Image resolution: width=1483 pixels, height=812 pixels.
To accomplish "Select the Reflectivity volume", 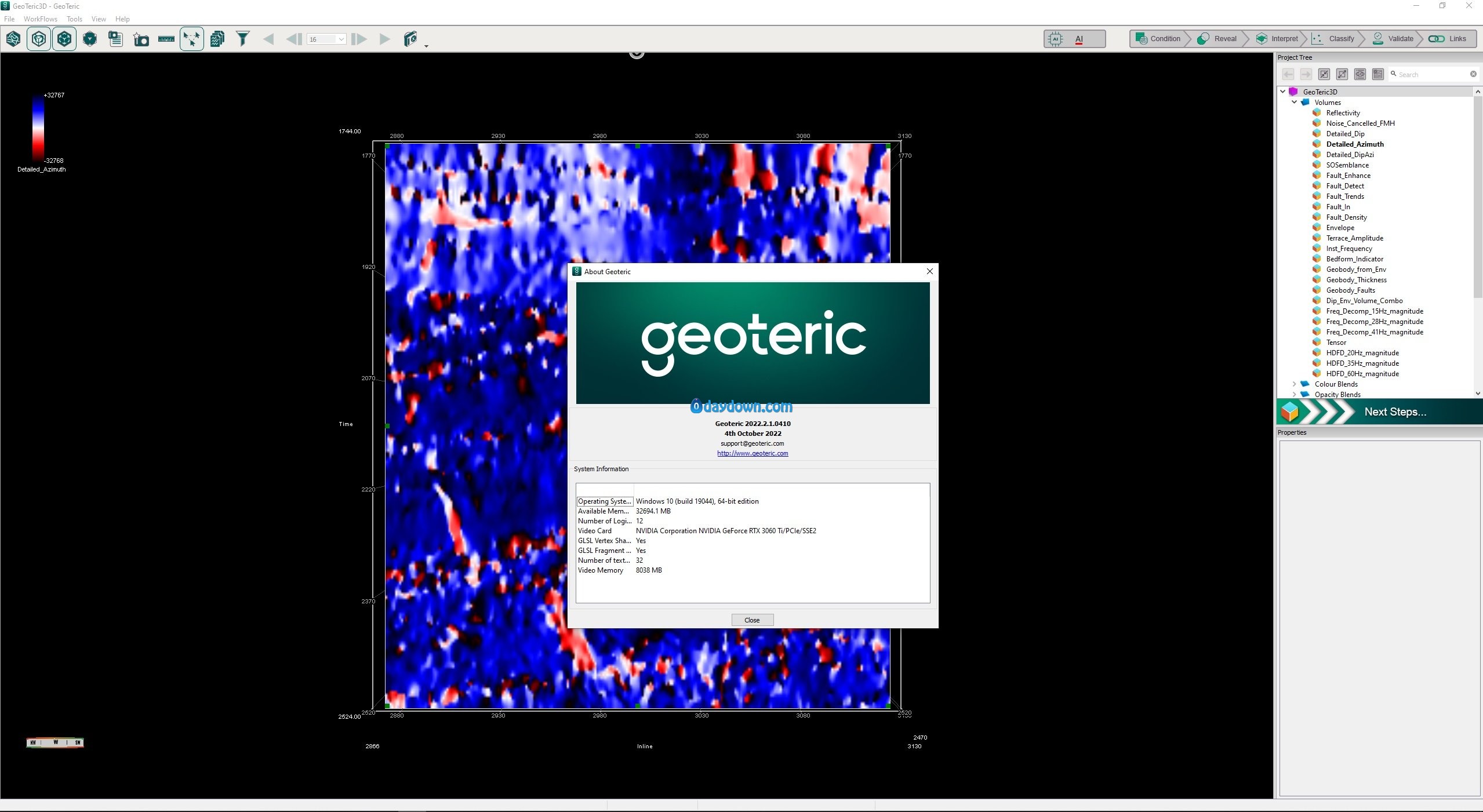I will (1343, 112).
